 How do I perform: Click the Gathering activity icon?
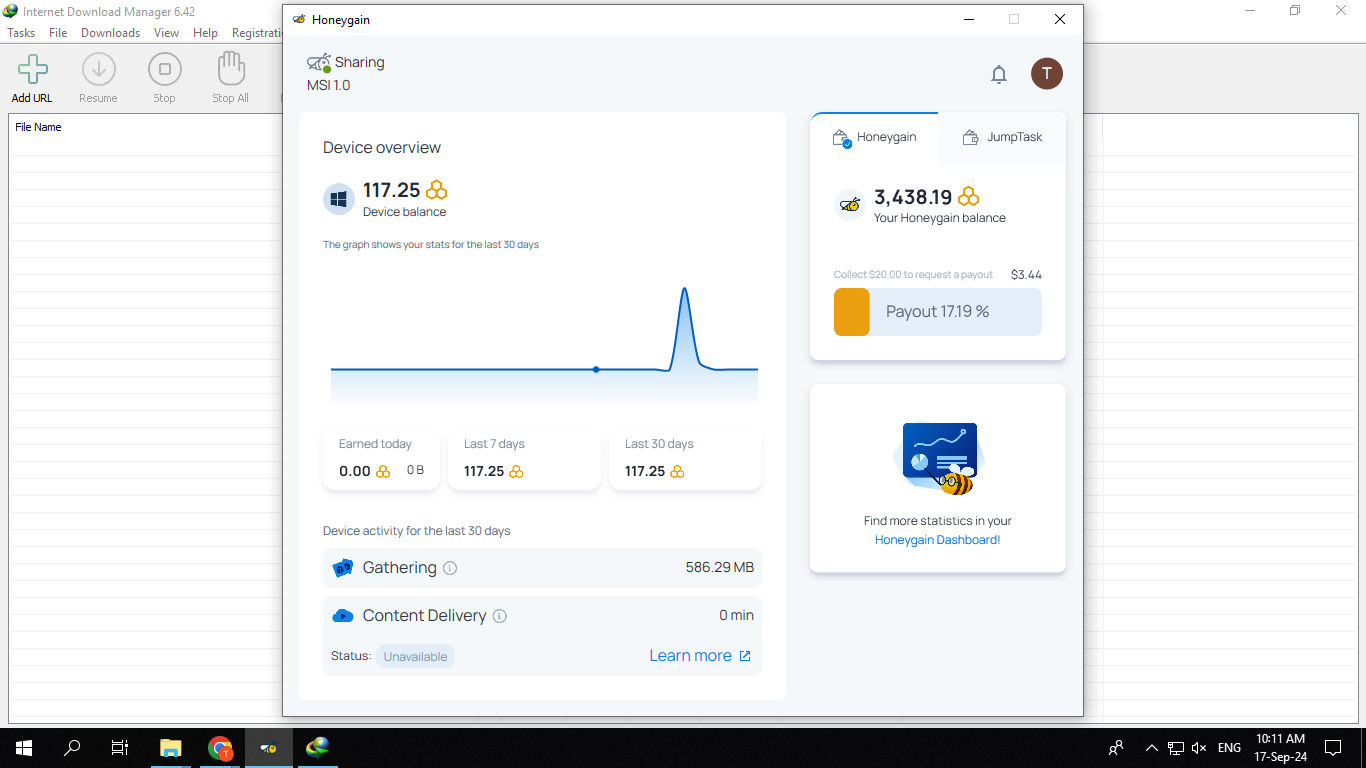[343, 567]
